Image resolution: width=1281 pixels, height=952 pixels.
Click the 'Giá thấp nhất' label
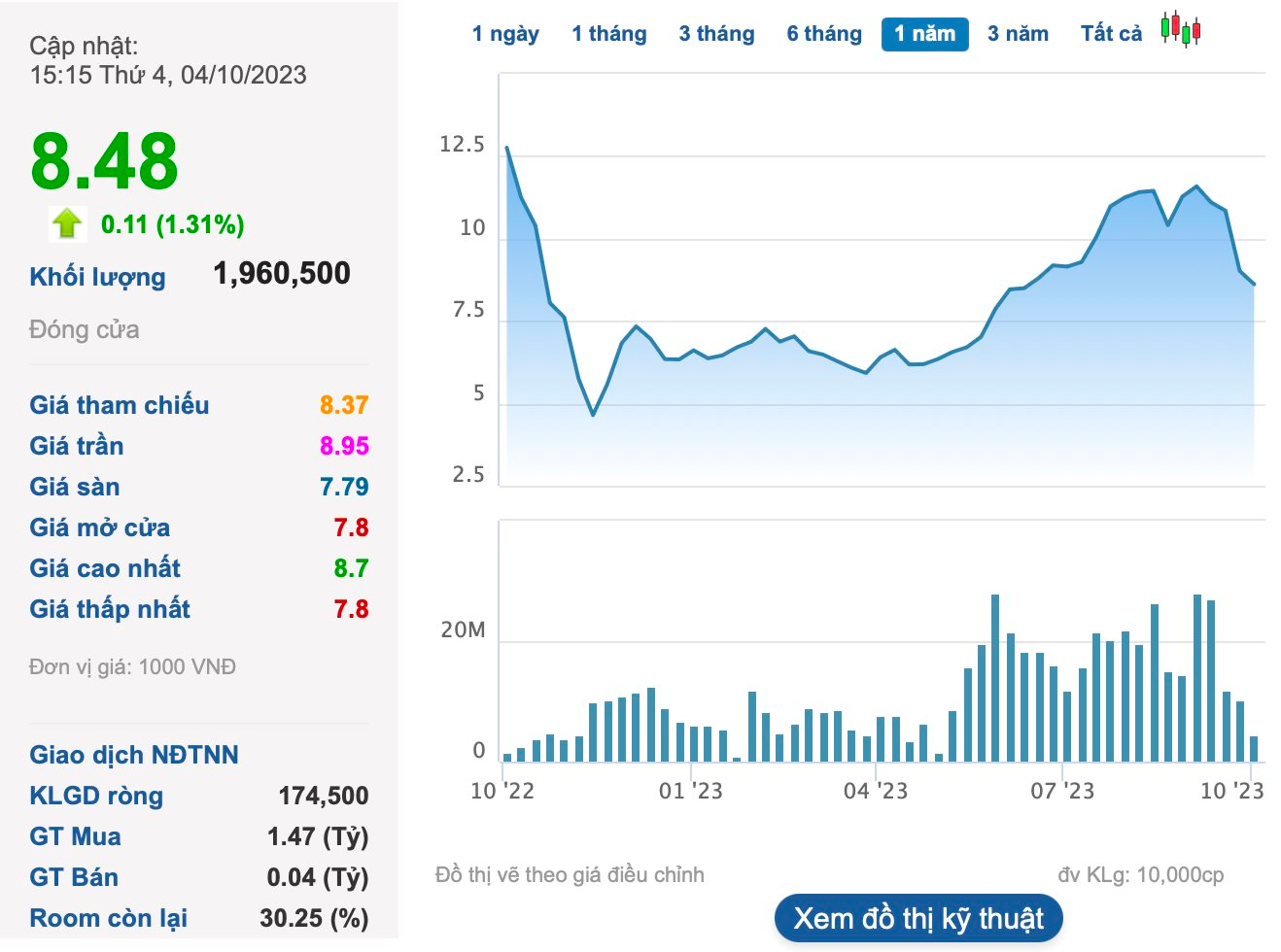coord(110,609)
